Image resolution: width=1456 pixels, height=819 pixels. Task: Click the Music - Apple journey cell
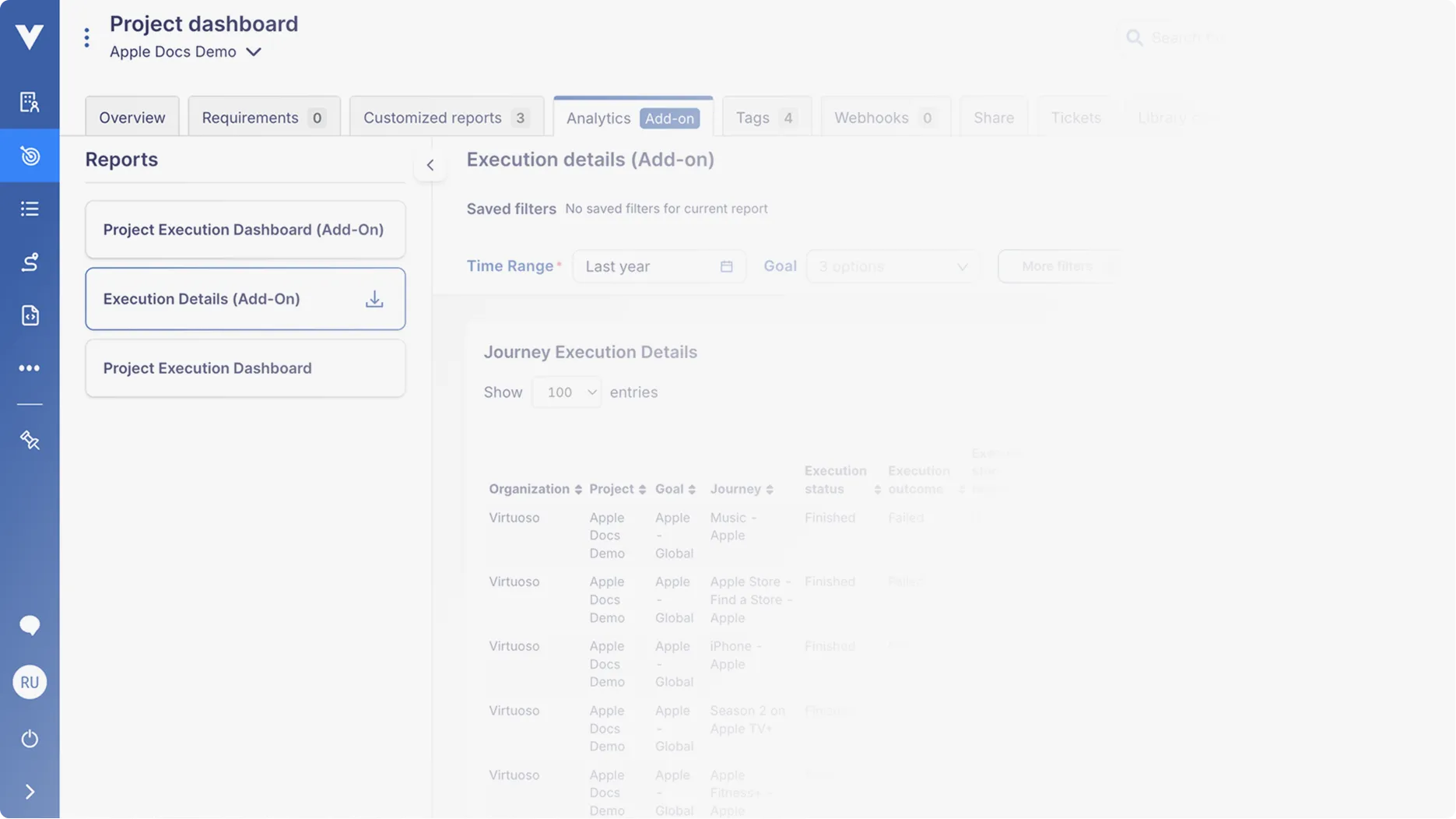733,527
